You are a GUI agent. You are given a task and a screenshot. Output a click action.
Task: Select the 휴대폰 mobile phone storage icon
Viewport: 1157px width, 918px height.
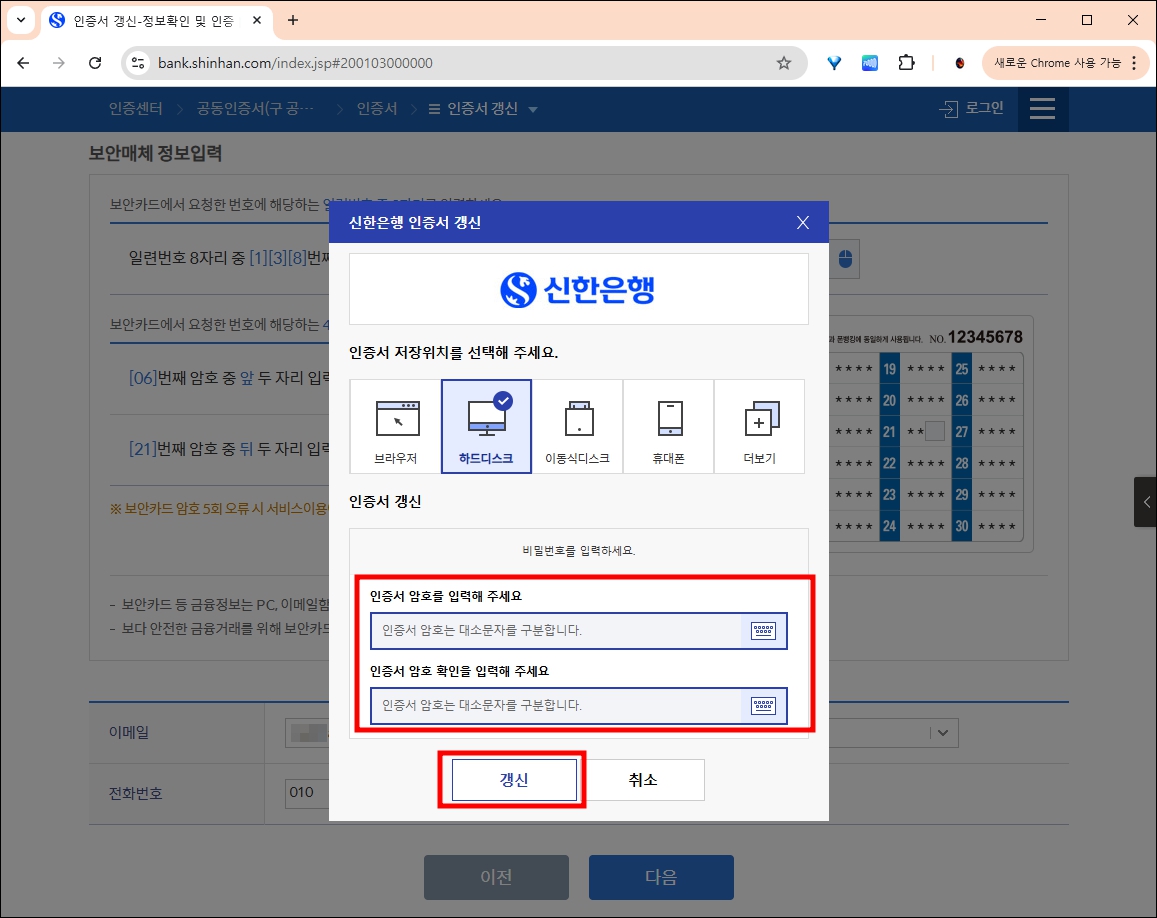click(668, 425)
